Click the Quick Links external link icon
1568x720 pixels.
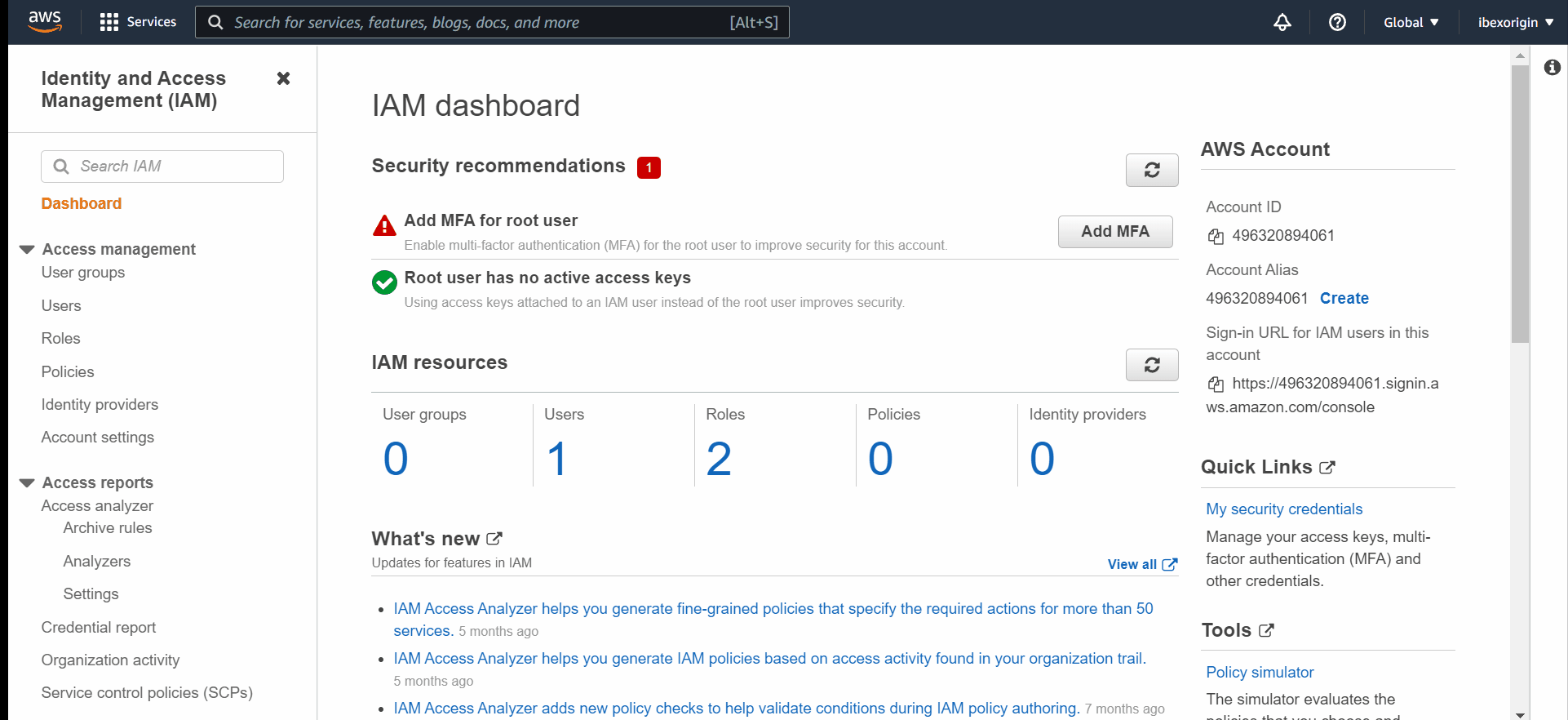(1327, 468)
